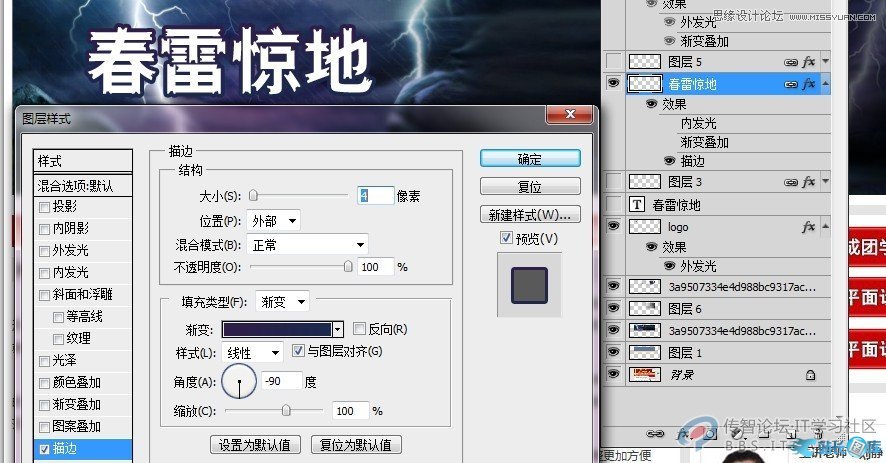Image resolution: width=886 pixels, height=463 pixels.
Task: Select 混合选项:默认 in styles list
Action: 75,185
